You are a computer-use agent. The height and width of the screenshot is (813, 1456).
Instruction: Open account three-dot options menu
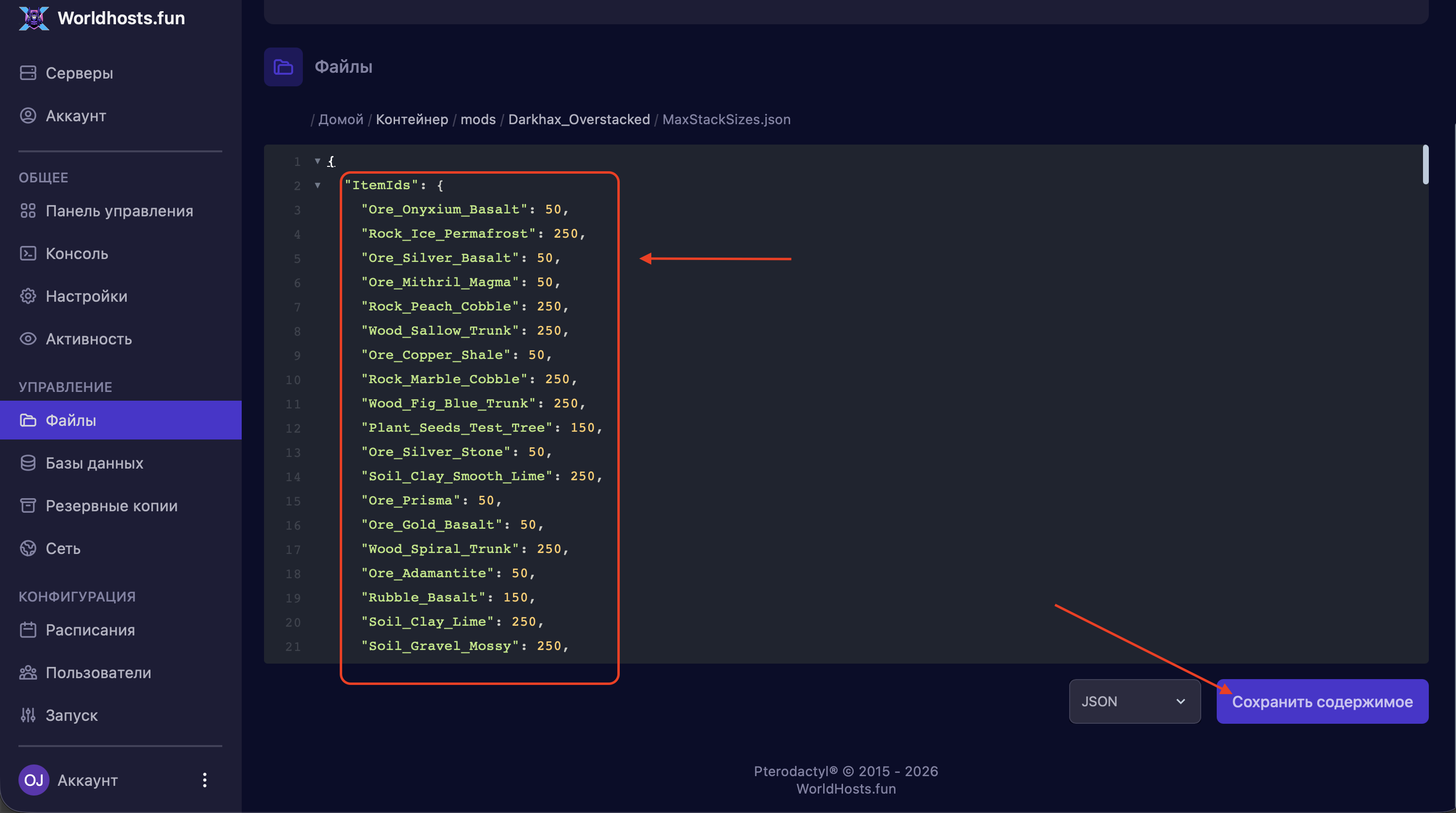pos(205,780)
